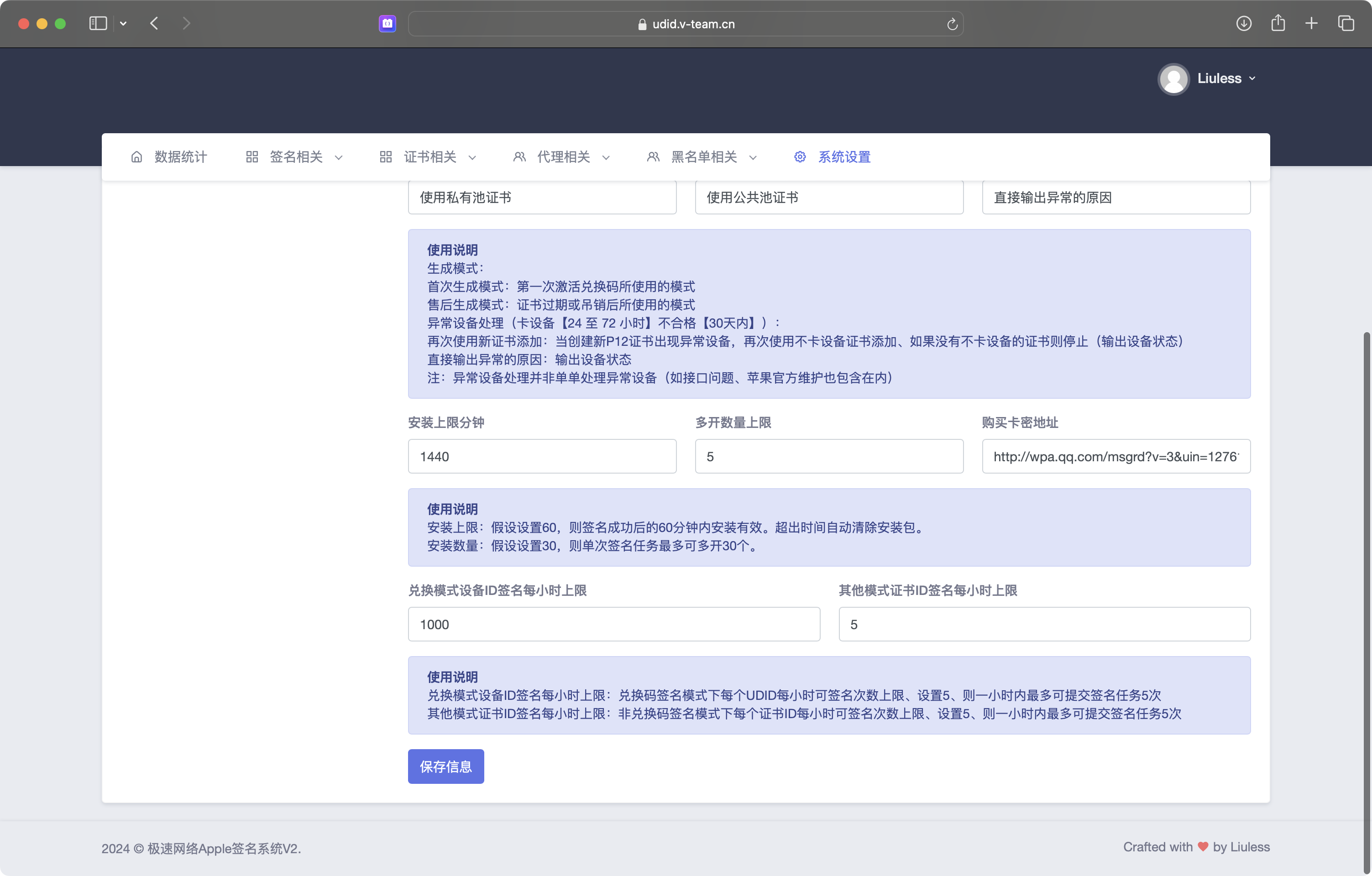This screenshot has height=876, width=1372.
Task: Expand the 签名相关 chevron
Action: point(339,158)
